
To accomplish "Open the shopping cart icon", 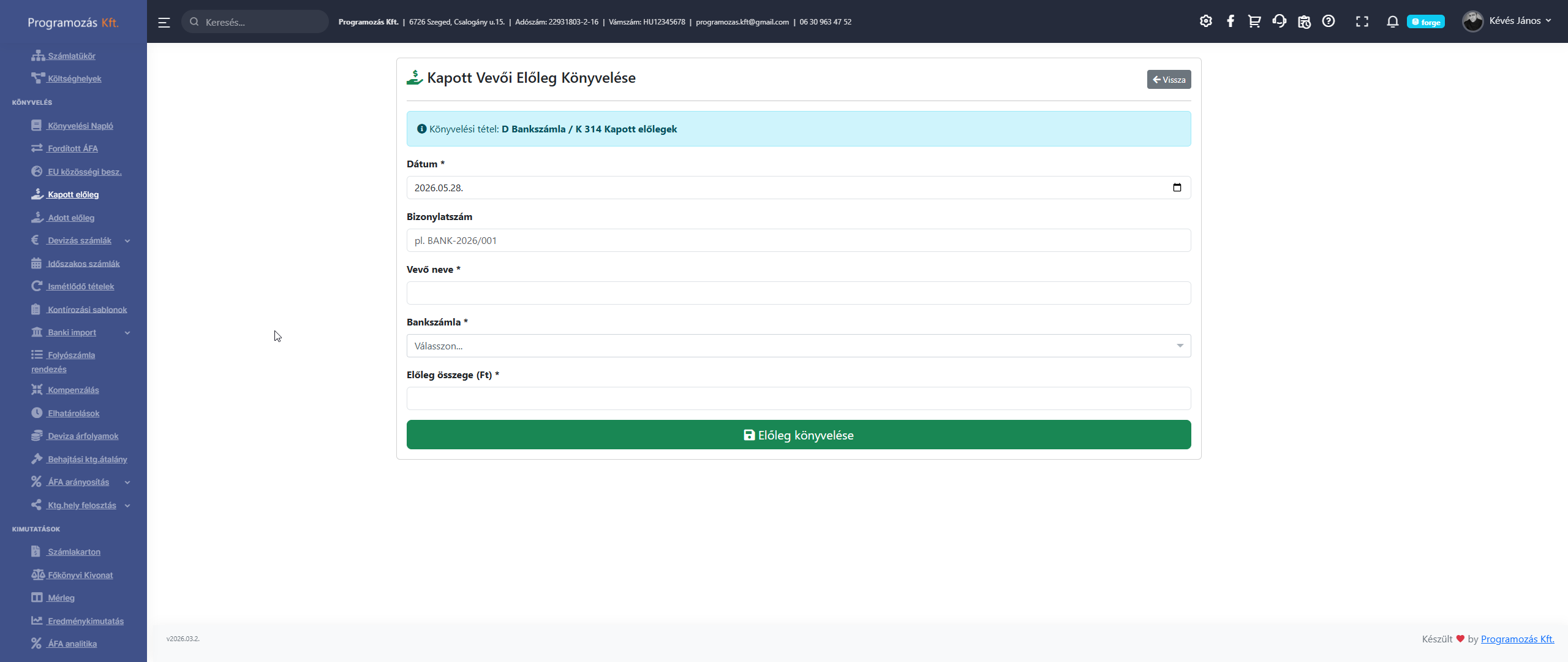I will click(1254, 21).
